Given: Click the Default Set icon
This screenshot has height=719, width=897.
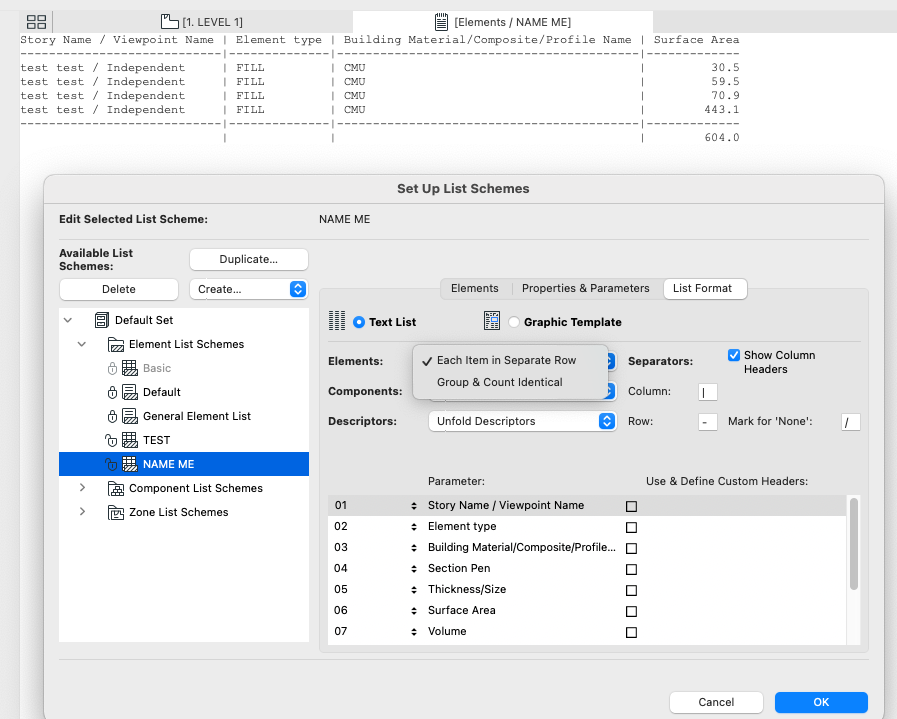Looking at the screenshot, I should pos(102,320).
